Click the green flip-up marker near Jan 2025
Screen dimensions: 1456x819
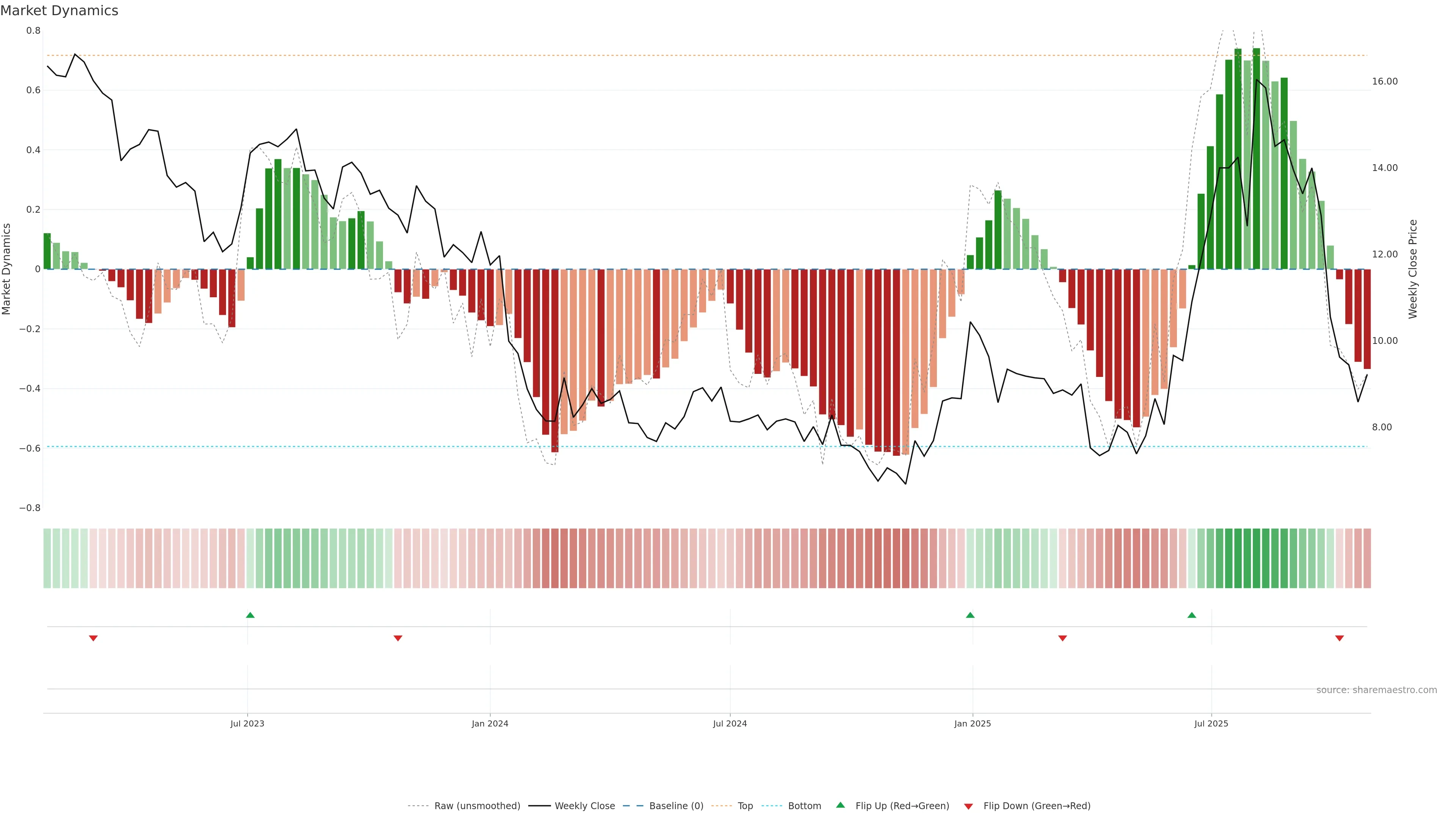(x=970, y=615)
